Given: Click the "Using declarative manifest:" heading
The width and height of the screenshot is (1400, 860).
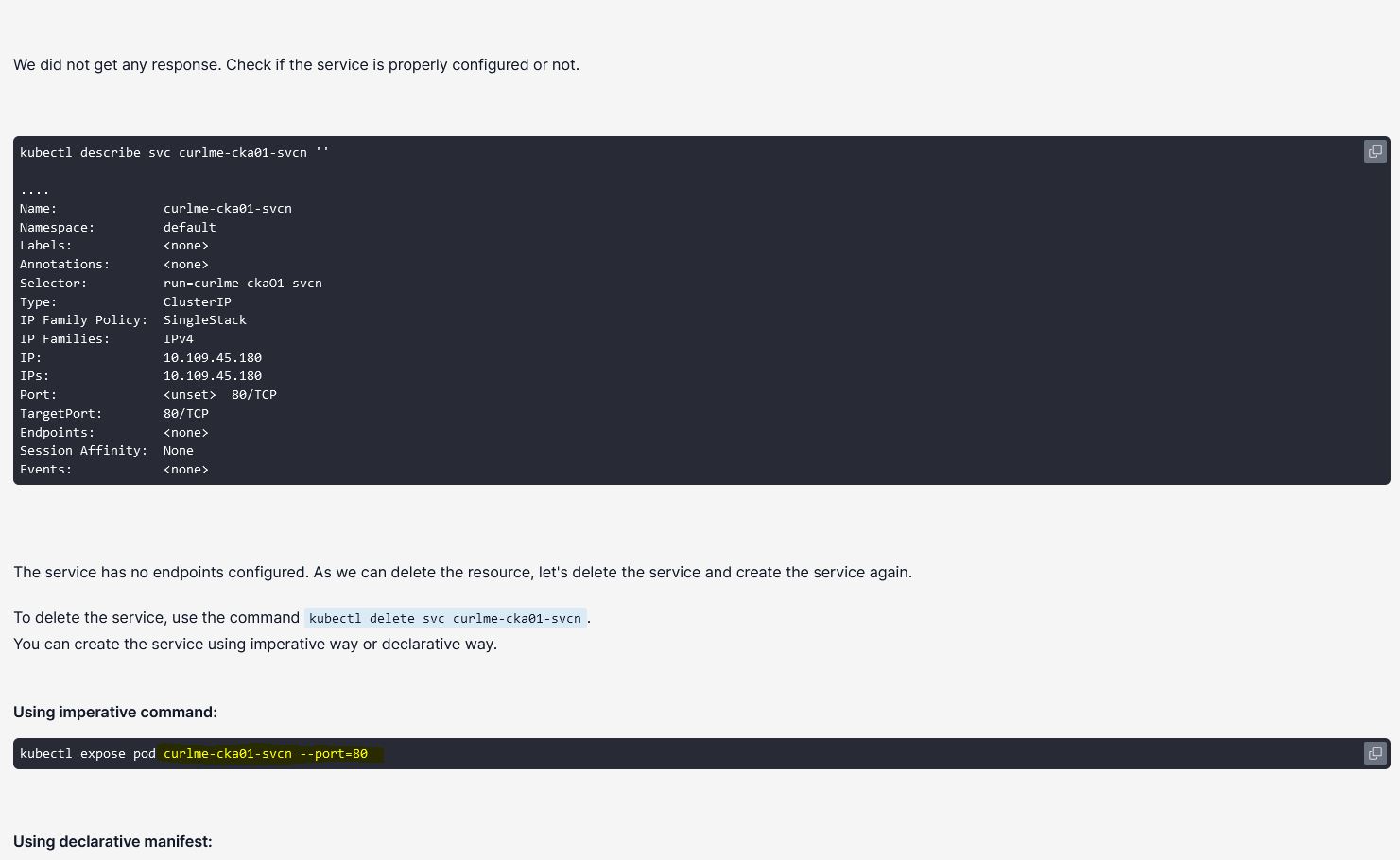Looking at the screenshot, I should [x=112, y=841].
